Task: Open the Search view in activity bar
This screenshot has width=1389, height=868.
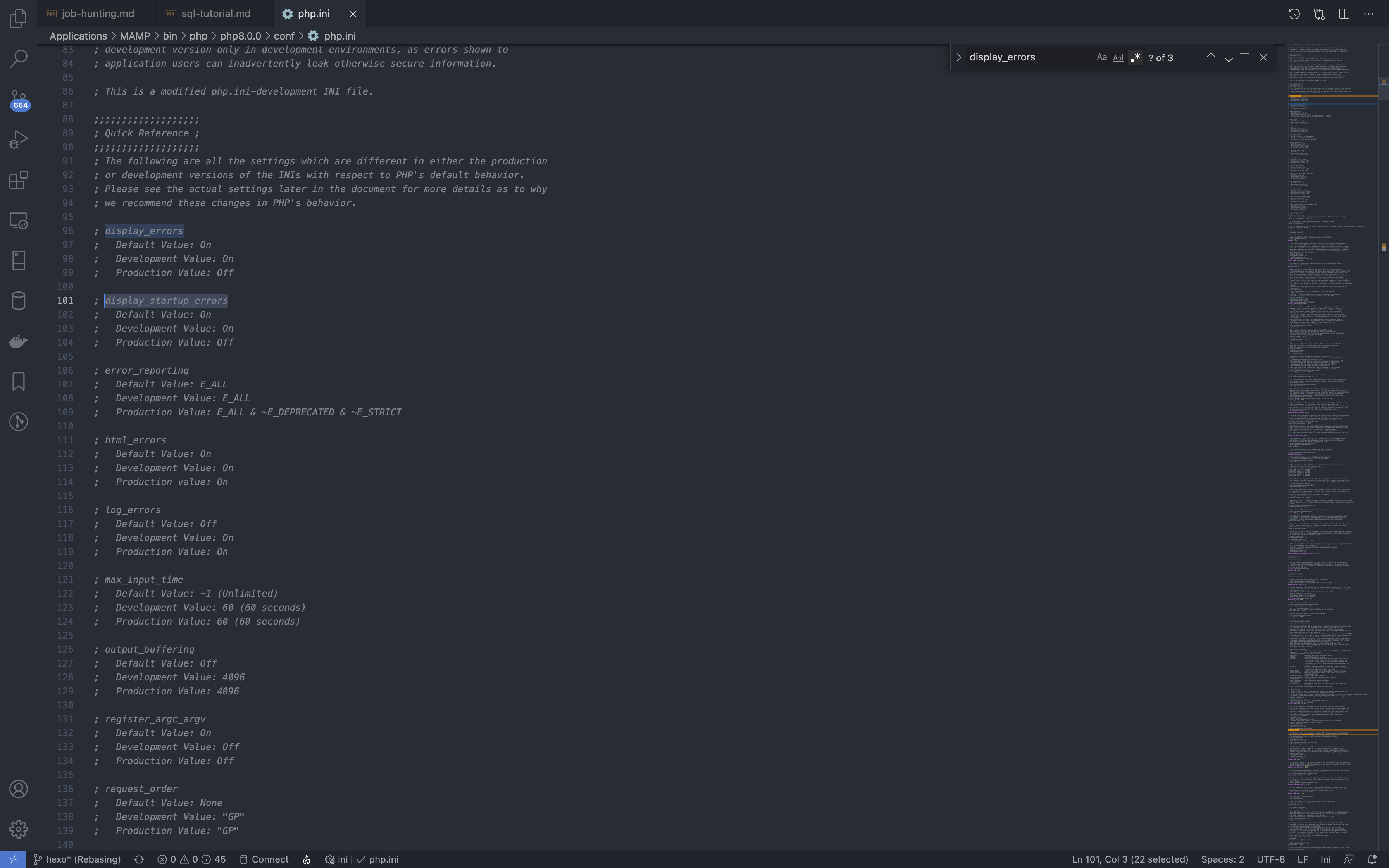Action: coord(18,59)
